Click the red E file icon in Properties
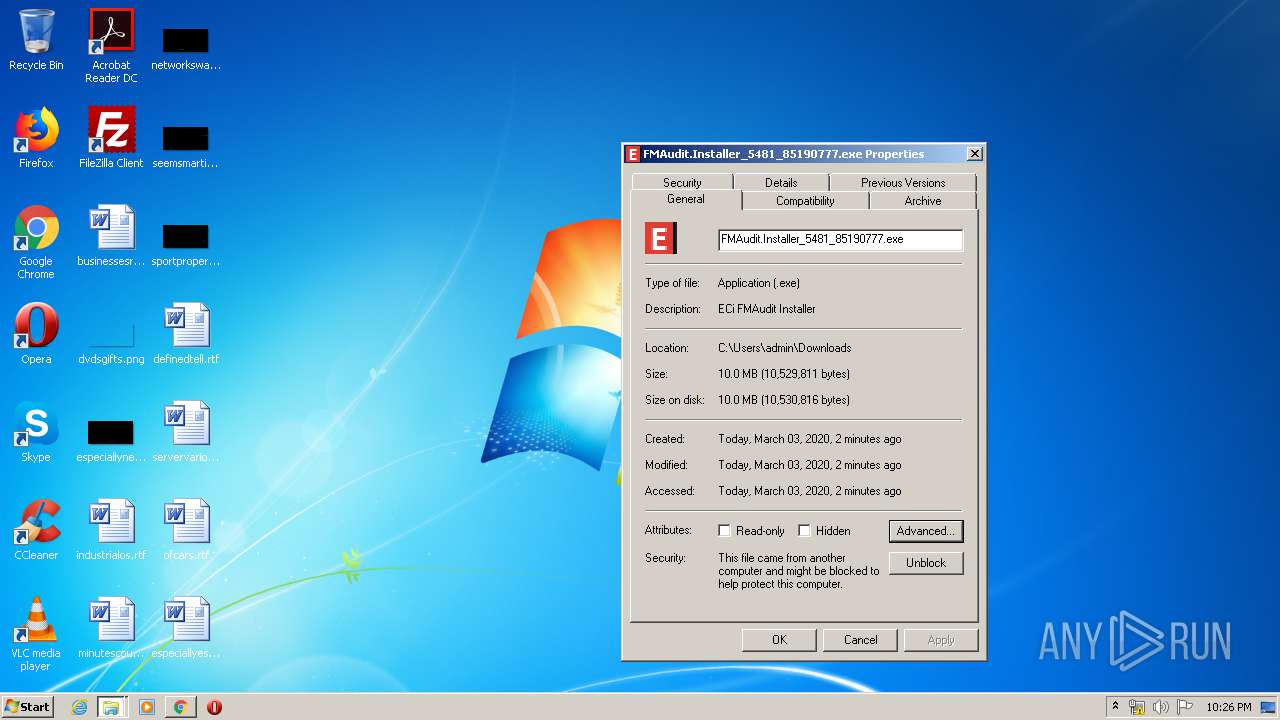The width and height of the screenshot is (1280, 720). (x=660, y=238)
